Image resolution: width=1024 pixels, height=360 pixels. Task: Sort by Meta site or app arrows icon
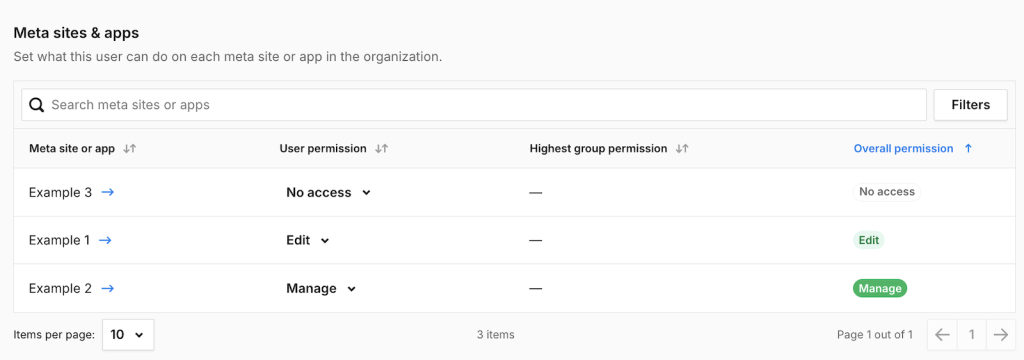click(130, 148)
